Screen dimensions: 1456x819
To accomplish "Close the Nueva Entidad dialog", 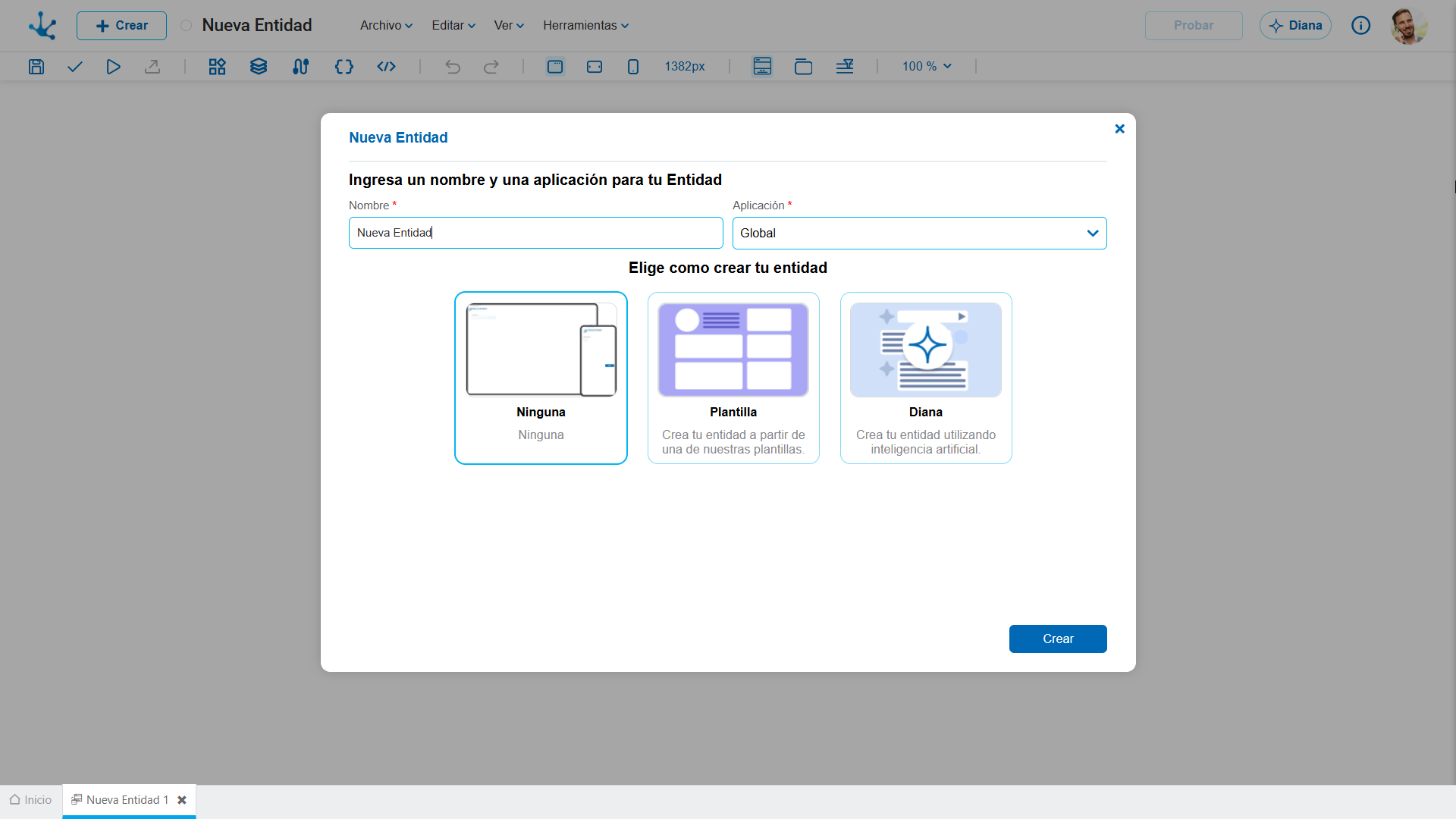I will pos(1119,129).
